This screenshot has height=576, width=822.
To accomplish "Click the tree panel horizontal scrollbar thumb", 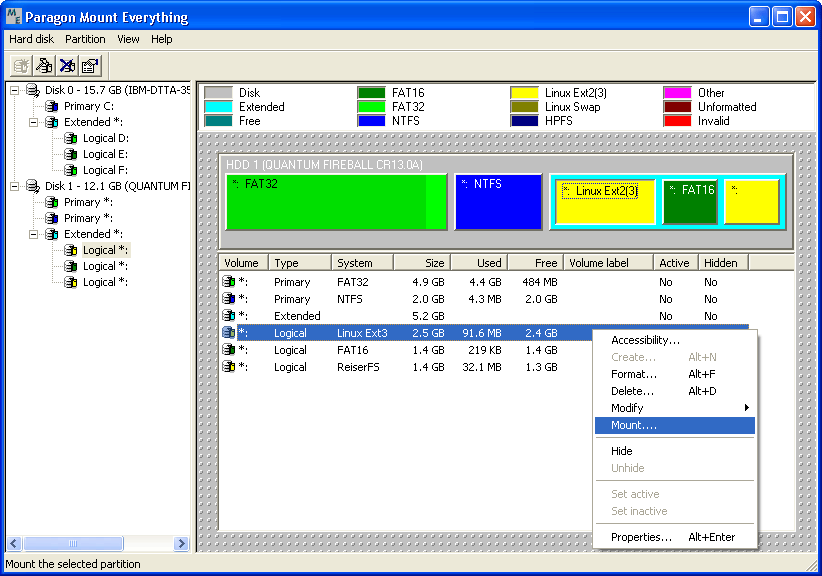I will tap(73, 544).
